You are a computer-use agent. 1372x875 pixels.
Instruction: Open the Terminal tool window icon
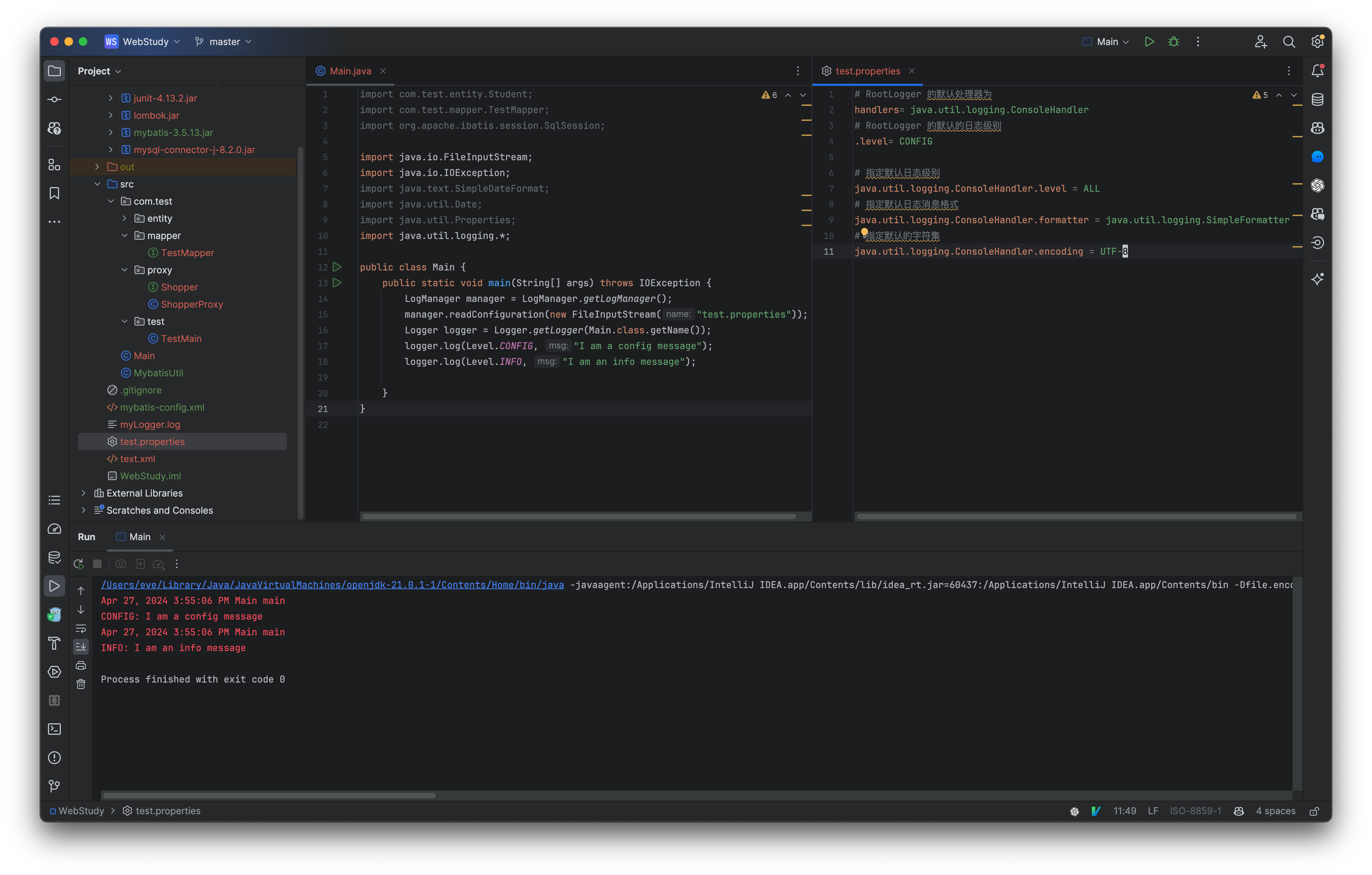[x=54, y=729]
